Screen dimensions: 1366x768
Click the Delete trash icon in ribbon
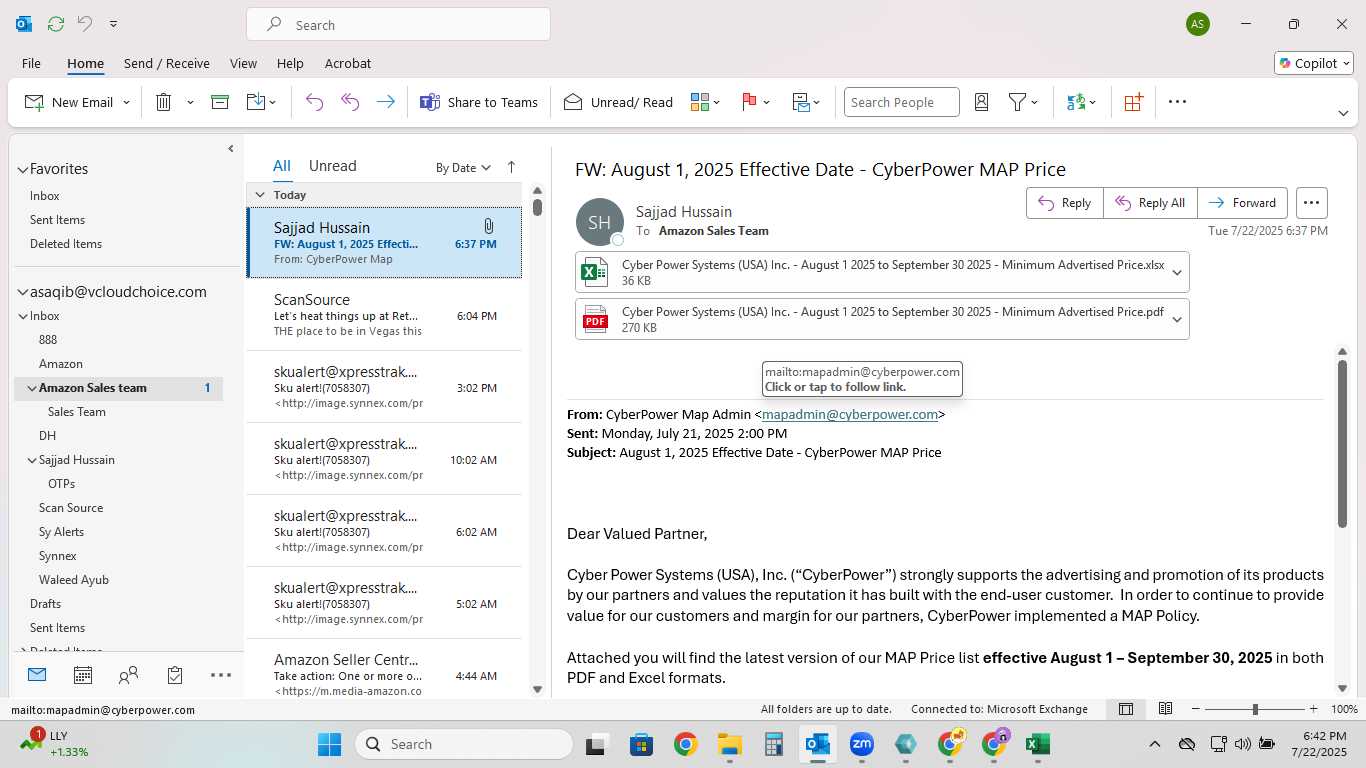point(164,102)
